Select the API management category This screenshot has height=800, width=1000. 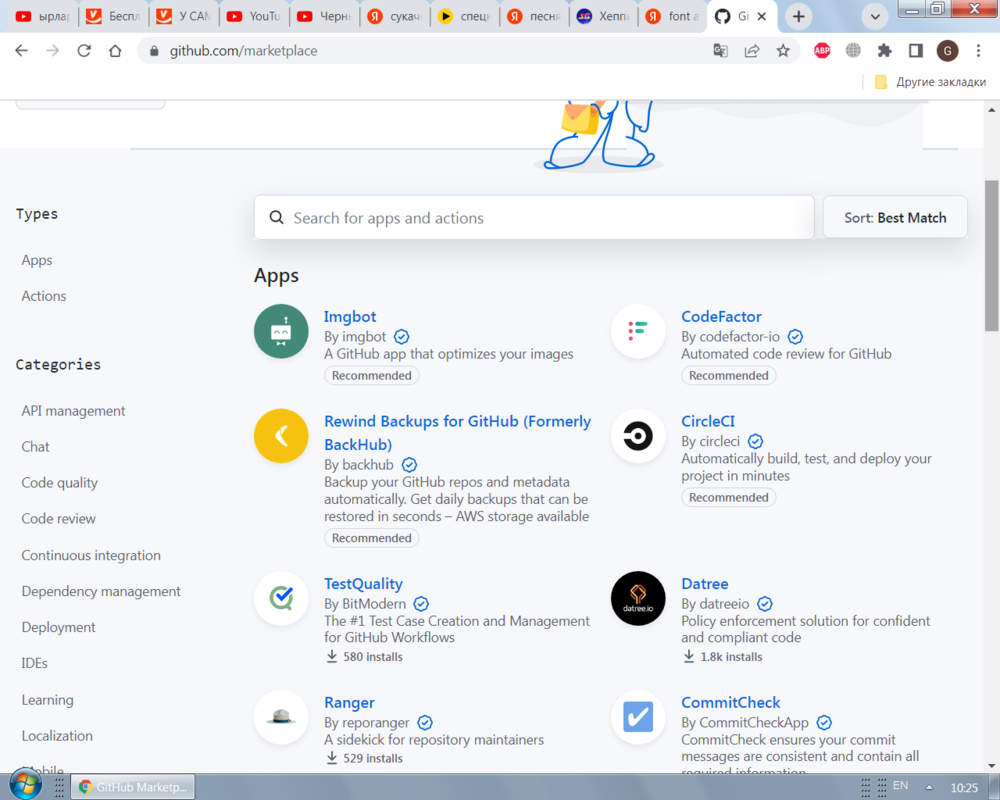(x=73, y=411)
